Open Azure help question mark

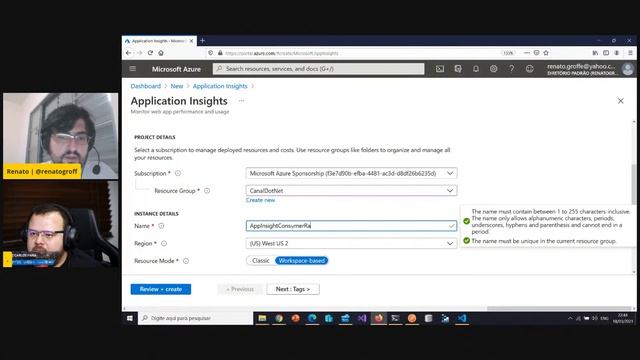pyautogui.click(x=511, y=69)
